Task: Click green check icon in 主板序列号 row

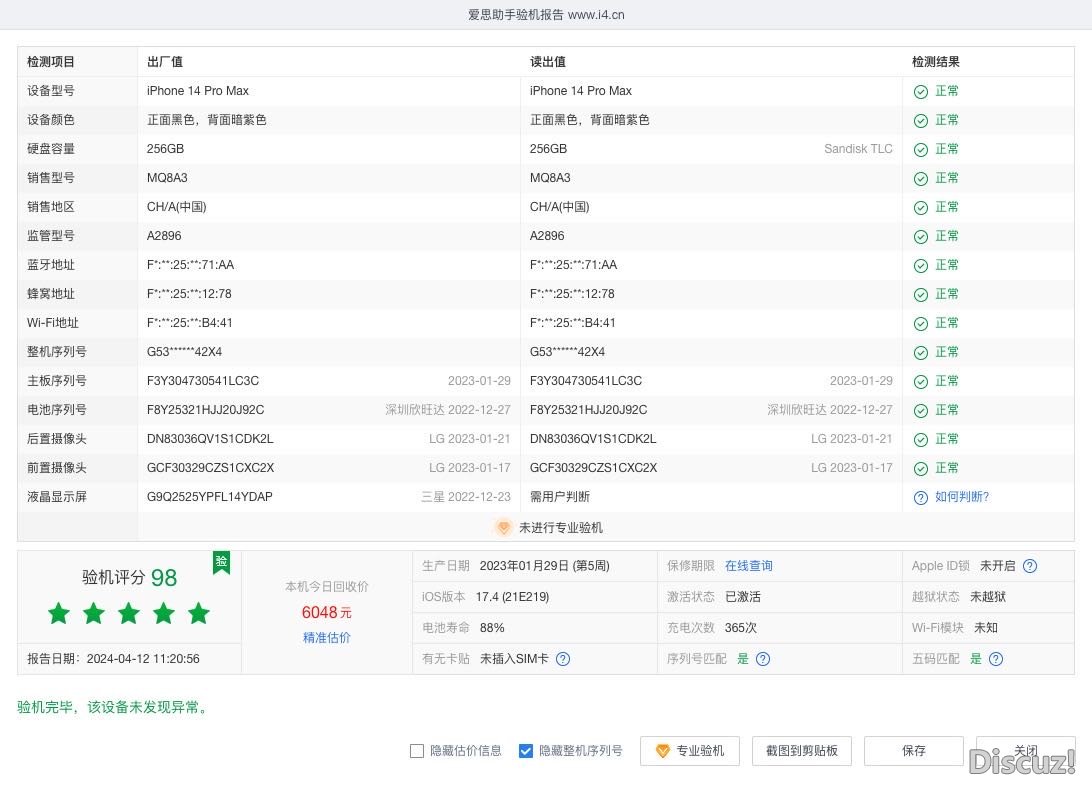Action: tap(921, 382)
